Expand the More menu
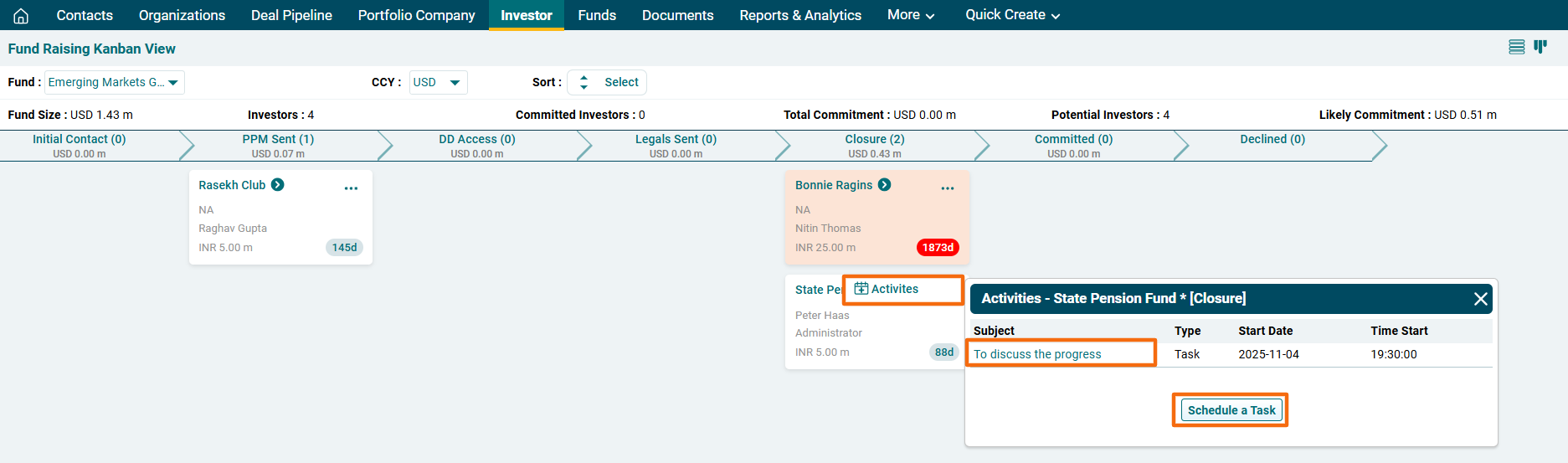The width and height of the screenshot is (1568, 463). [911, 15]
